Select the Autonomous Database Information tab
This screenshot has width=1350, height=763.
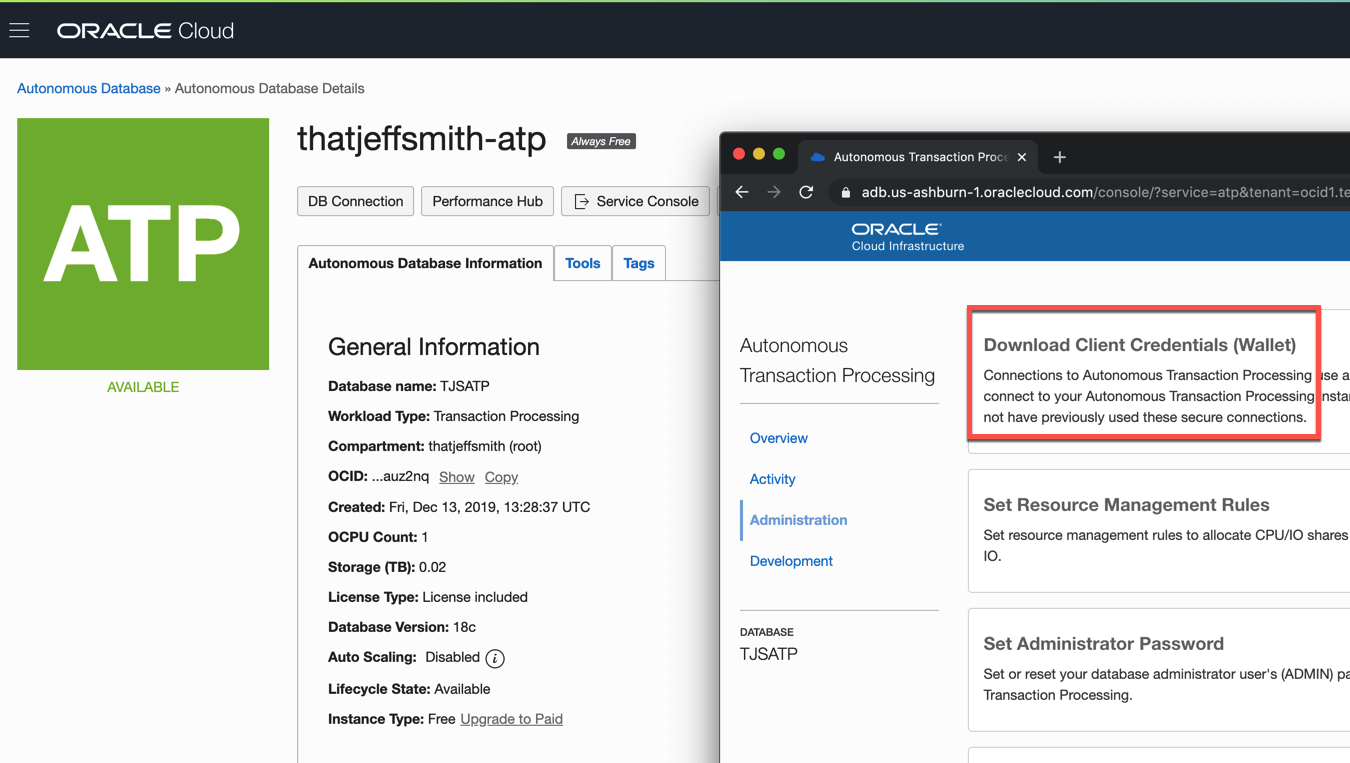425,263
